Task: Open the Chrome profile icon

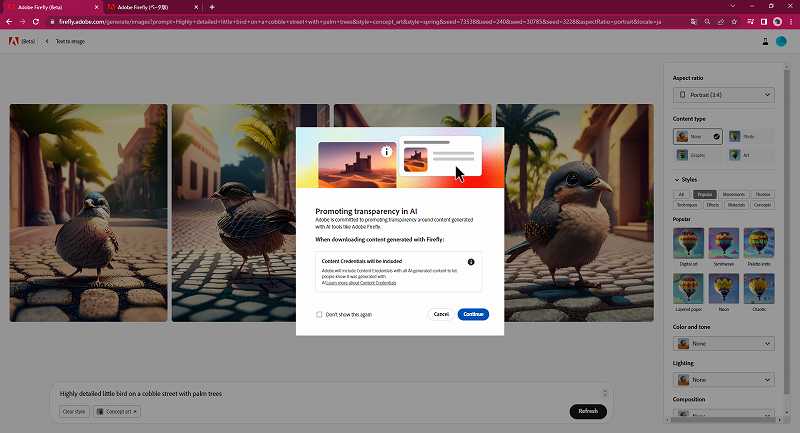Action: 777,22
